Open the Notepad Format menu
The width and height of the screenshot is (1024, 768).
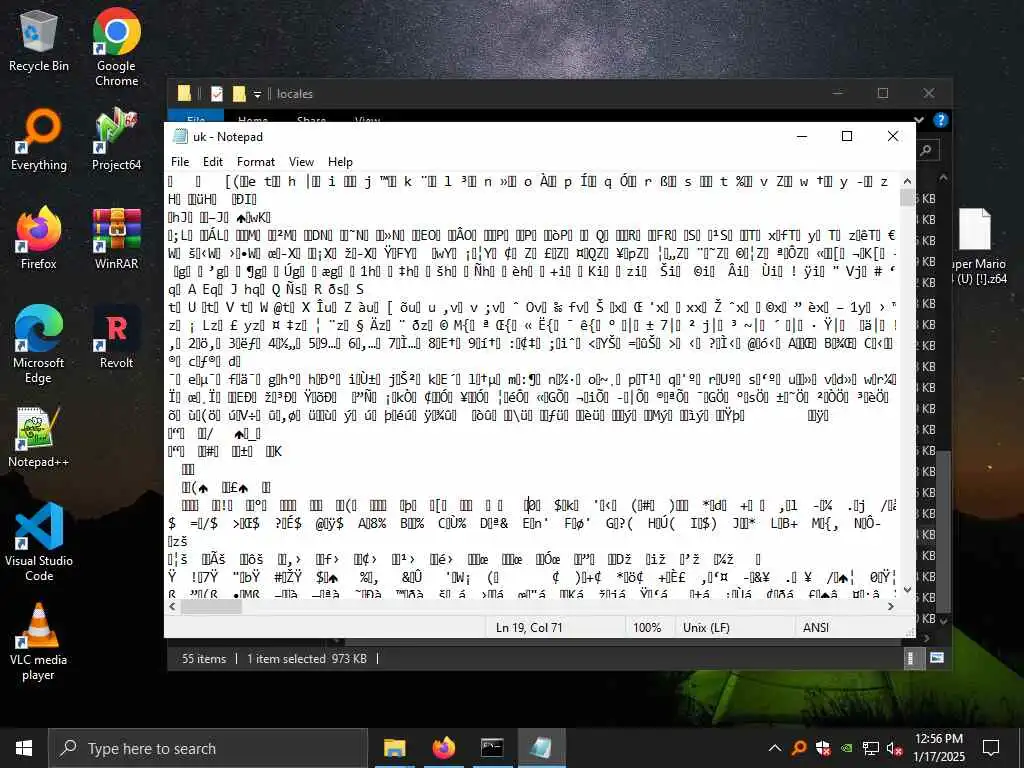[x=256, y=161]
